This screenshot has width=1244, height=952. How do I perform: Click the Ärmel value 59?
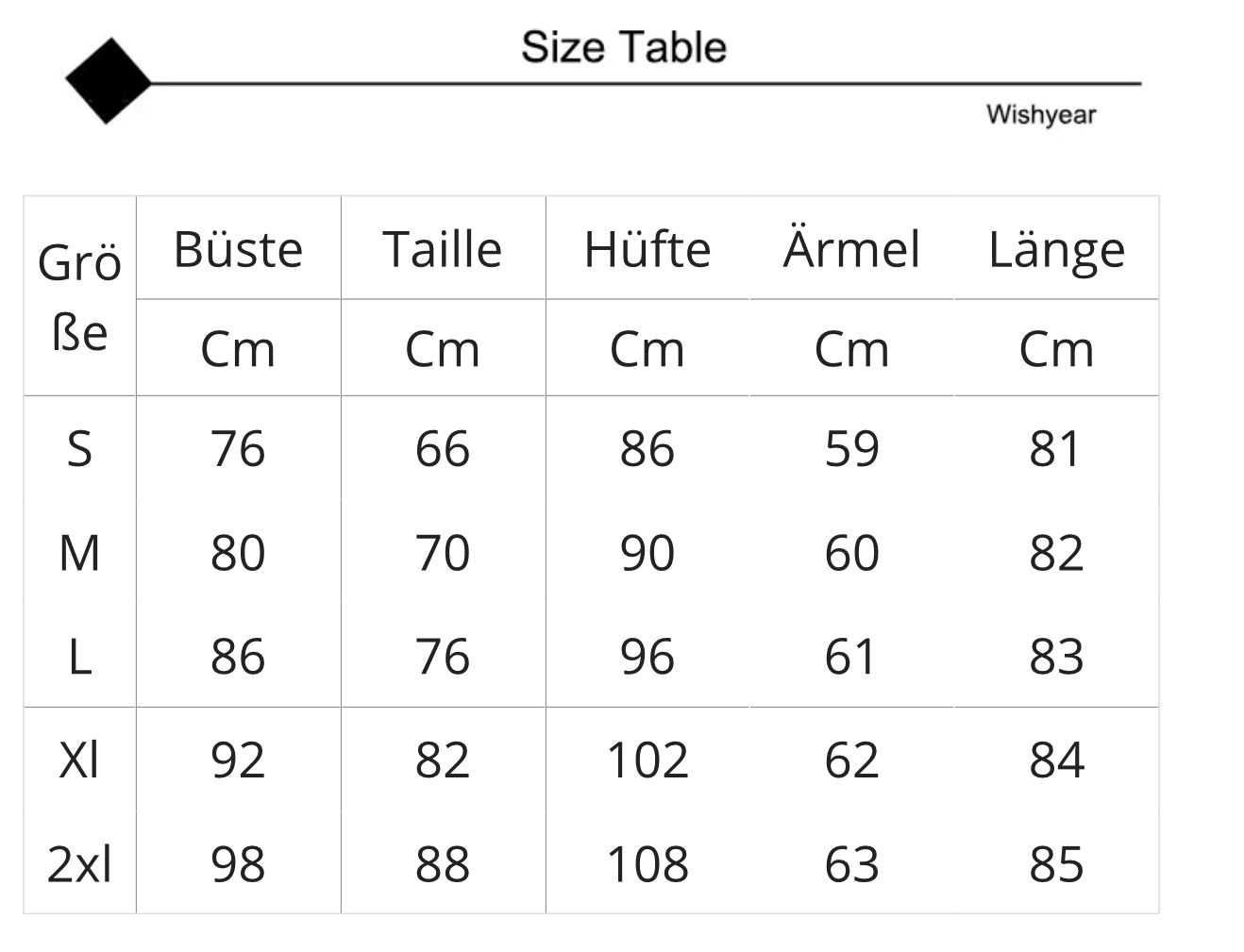click(x=851, y=449)
